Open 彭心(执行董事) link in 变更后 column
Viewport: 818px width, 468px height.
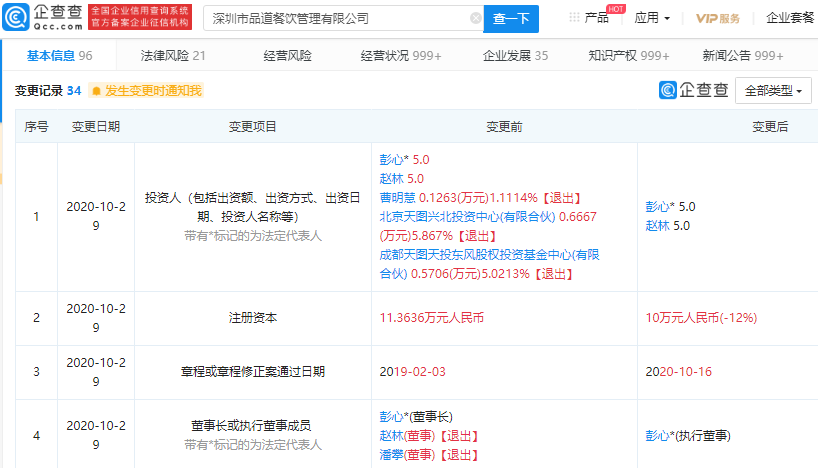688,436
